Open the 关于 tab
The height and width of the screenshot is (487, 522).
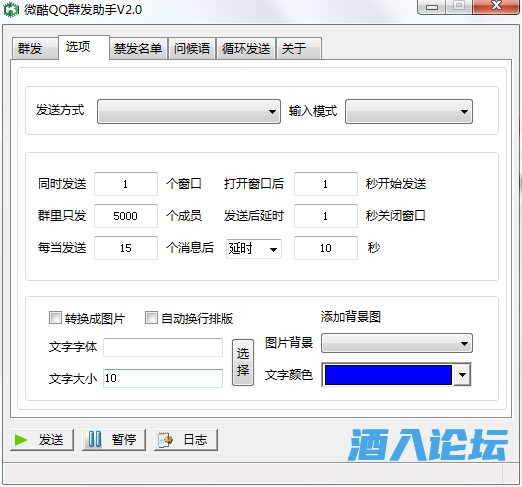click(299, 48)
